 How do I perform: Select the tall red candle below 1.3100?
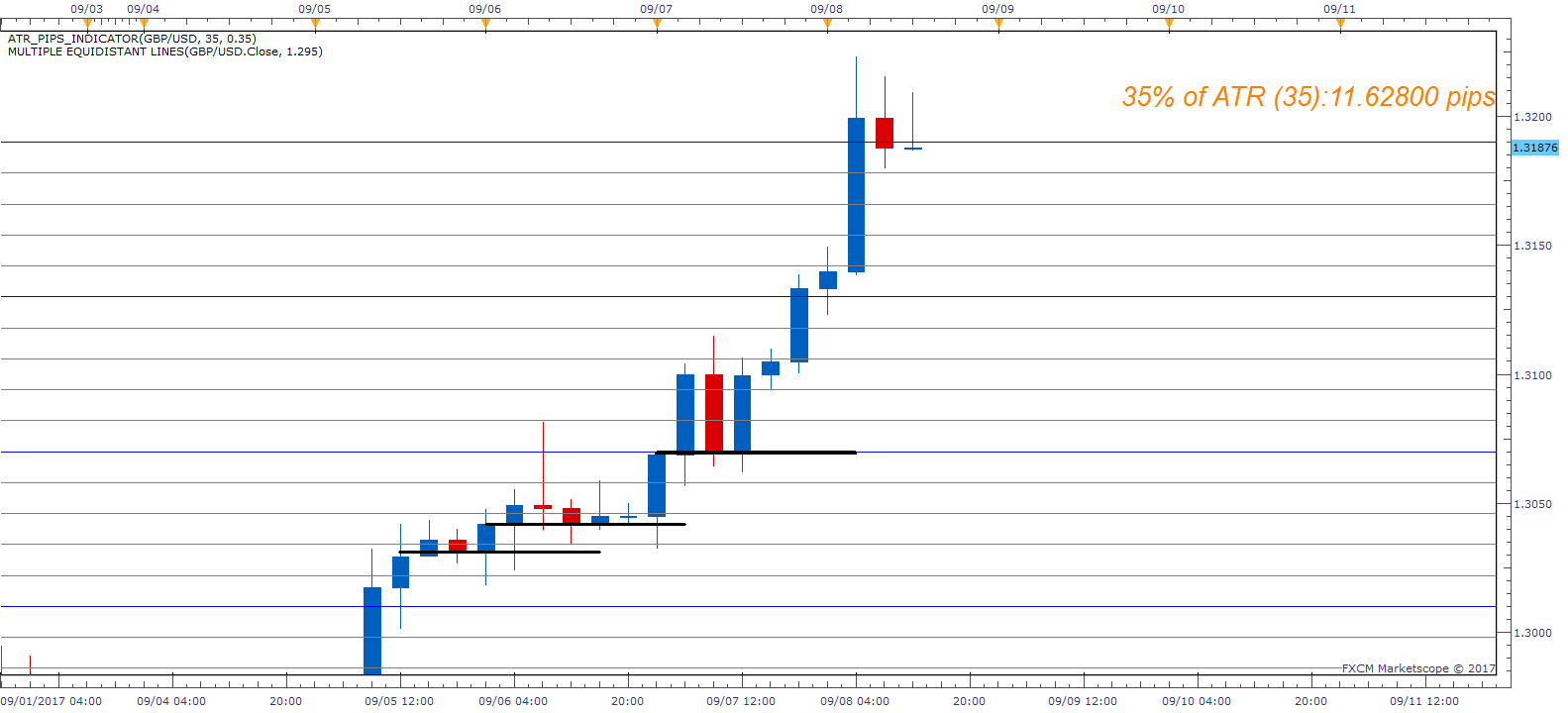(x=714, y=413)
